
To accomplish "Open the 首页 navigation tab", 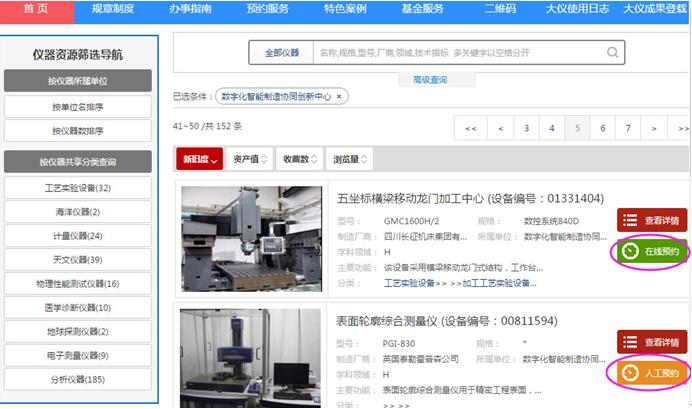I will [x=36, y=9].
